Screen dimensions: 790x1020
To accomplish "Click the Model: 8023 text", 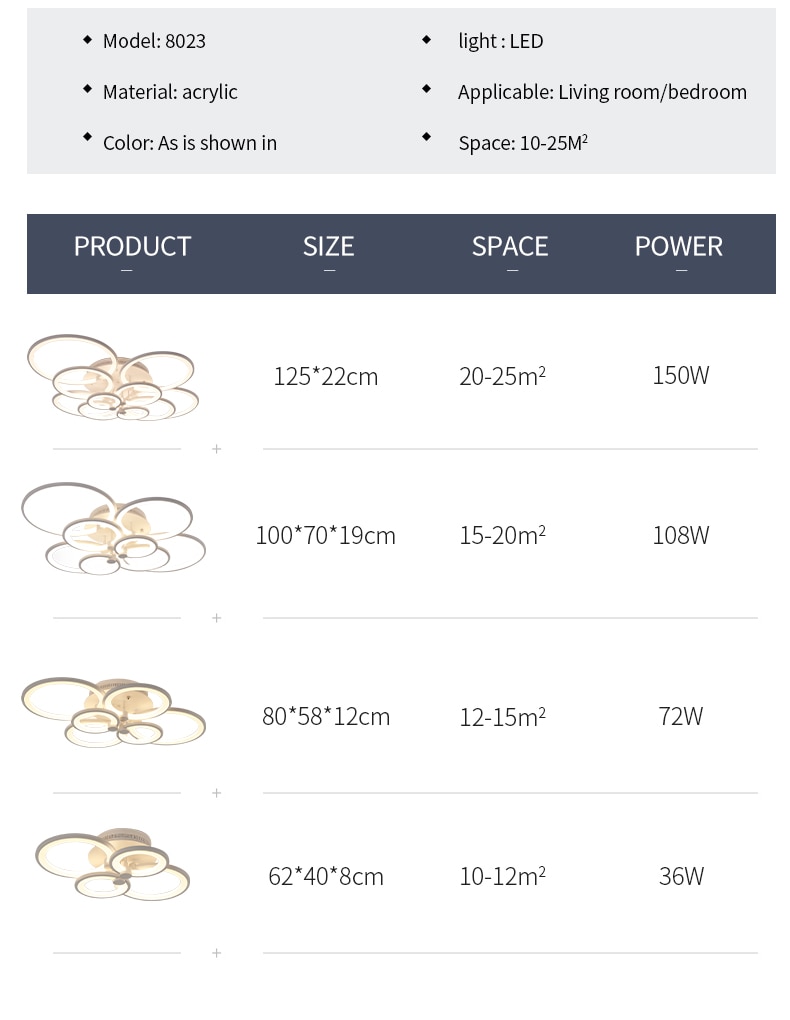I will [x=154, y=41].
